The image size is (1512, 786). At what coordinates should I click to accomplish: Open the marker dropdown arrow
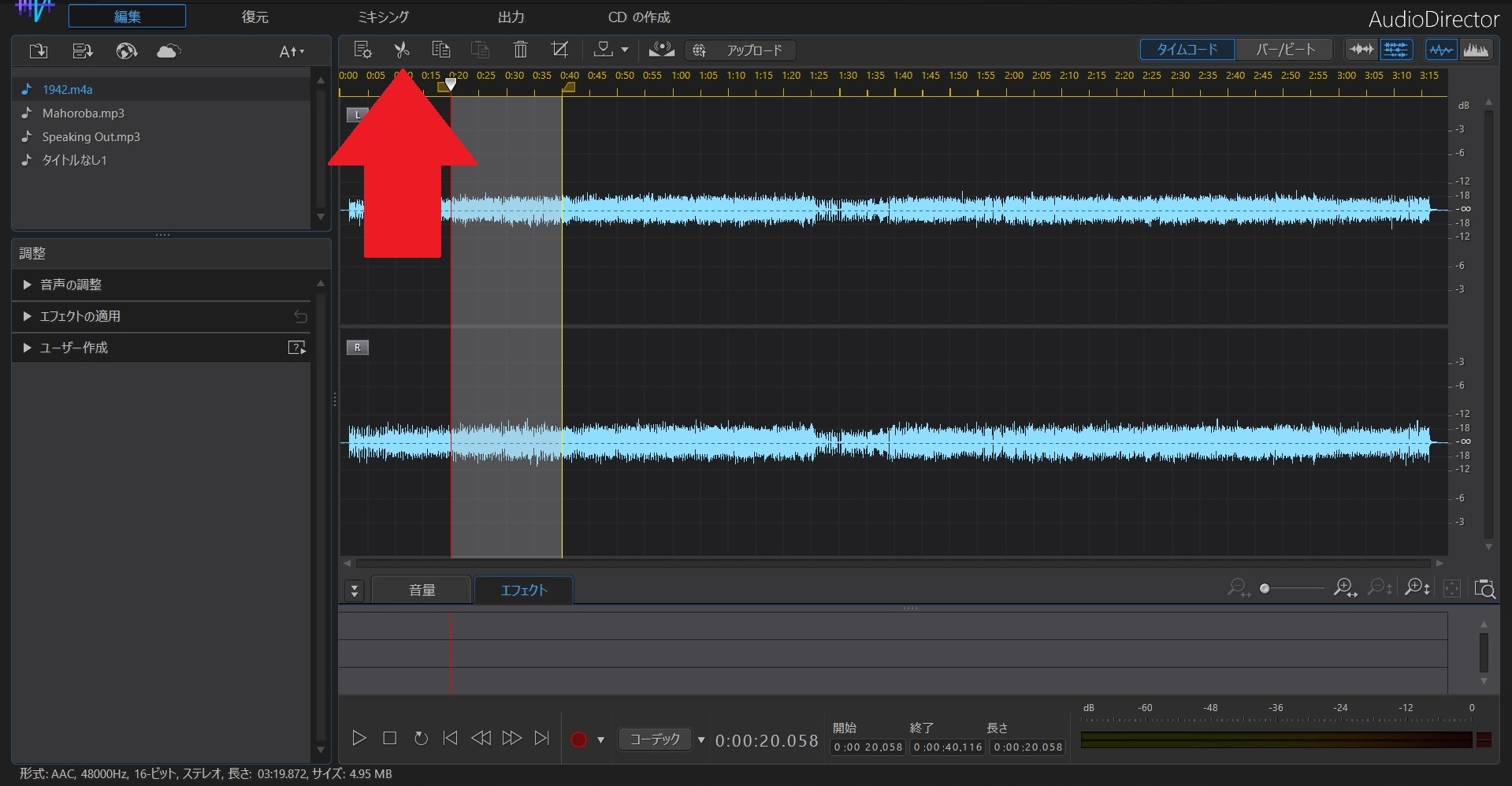[623, 49]
